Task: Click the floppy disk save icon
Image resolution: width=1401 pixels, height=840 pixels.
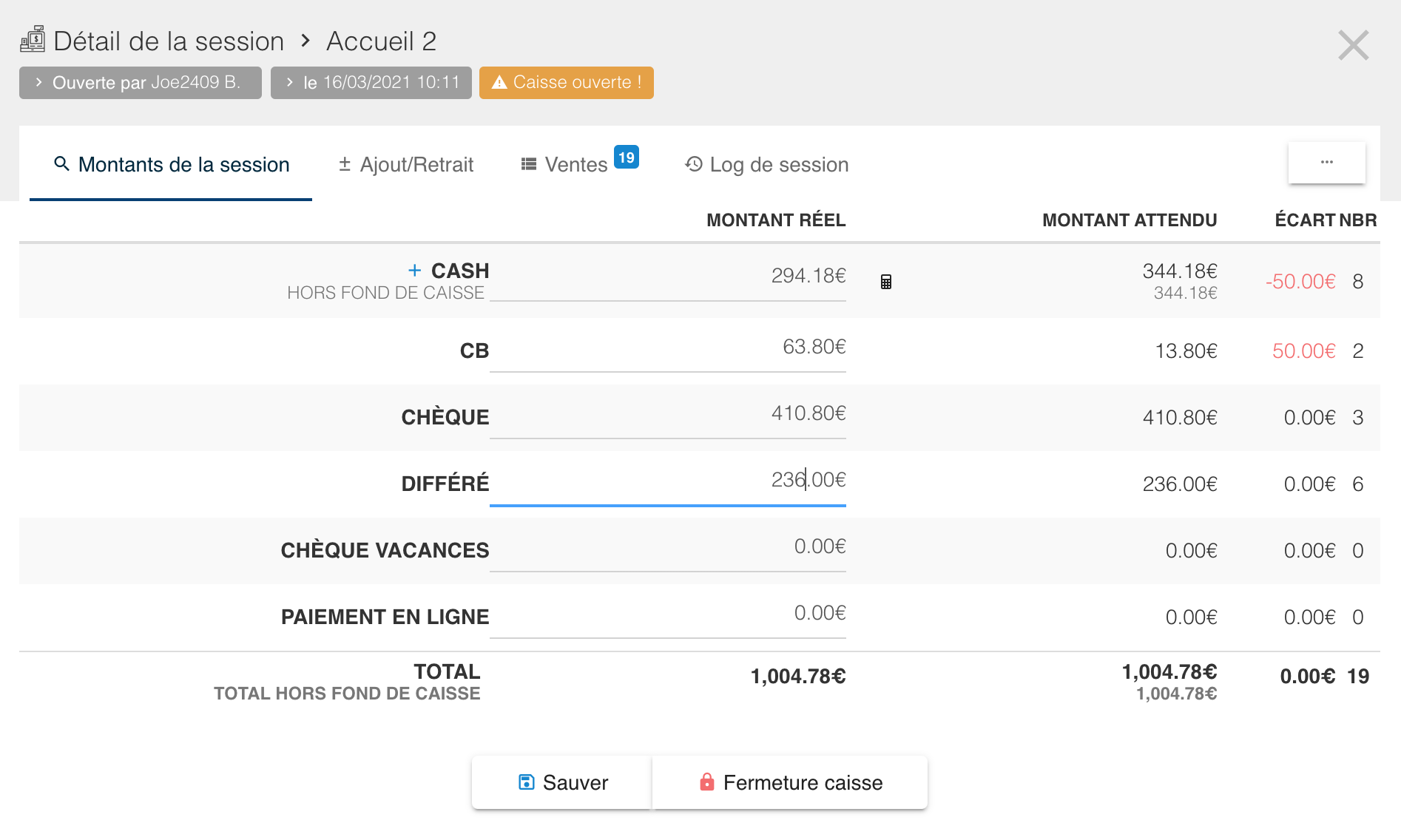Action: click(x=526, y=782)
